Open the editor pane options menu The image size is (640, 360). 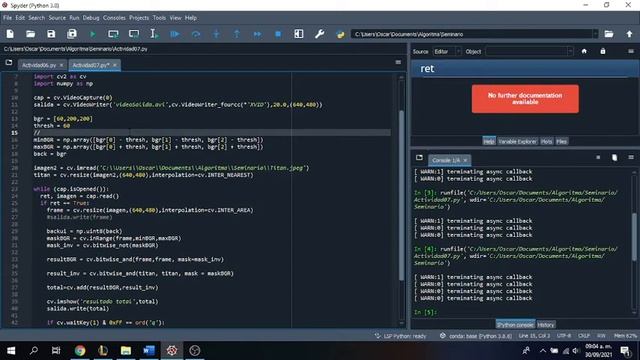click(x=398, y=62)
